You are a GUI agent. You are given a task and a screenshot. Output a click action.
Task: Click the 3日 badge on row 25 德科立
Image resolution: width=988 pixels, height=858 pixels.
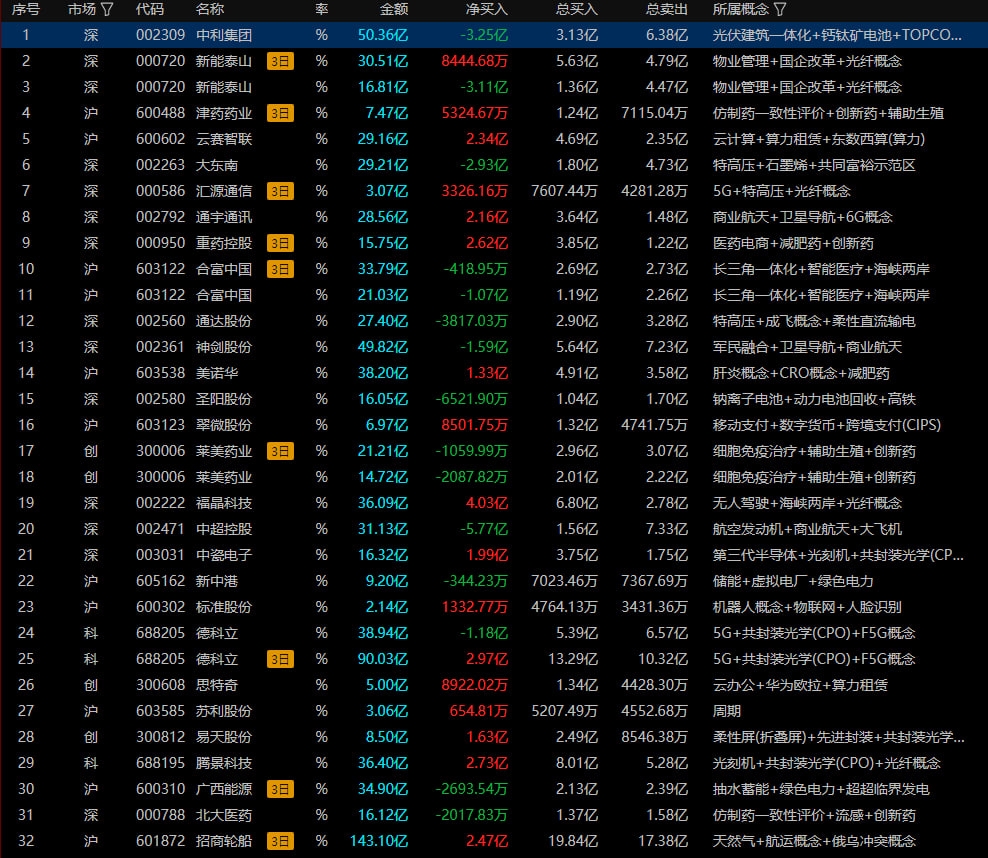(280, 659)
